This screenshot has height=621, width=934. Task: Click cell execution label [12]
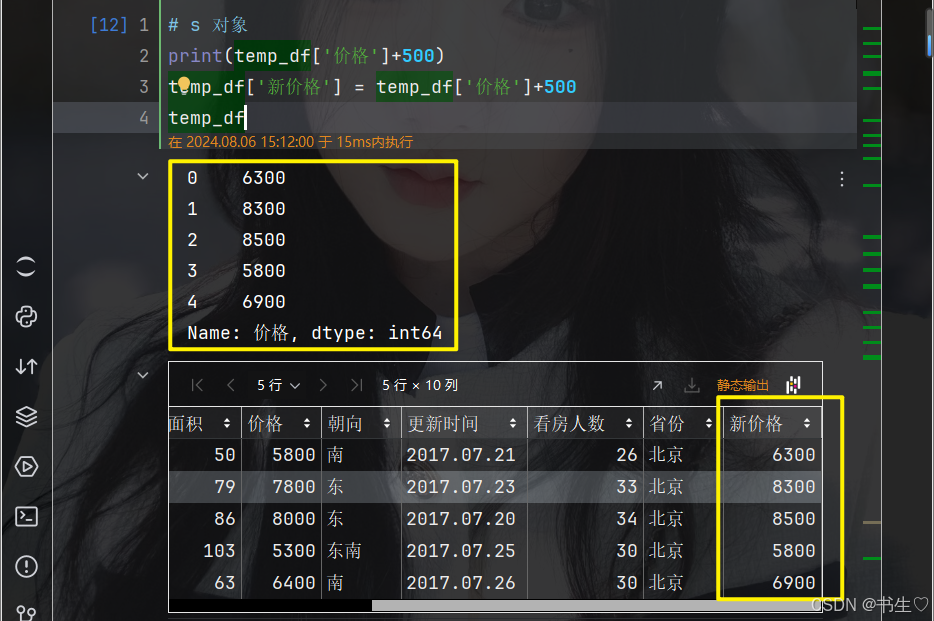[x=109, y=25]
